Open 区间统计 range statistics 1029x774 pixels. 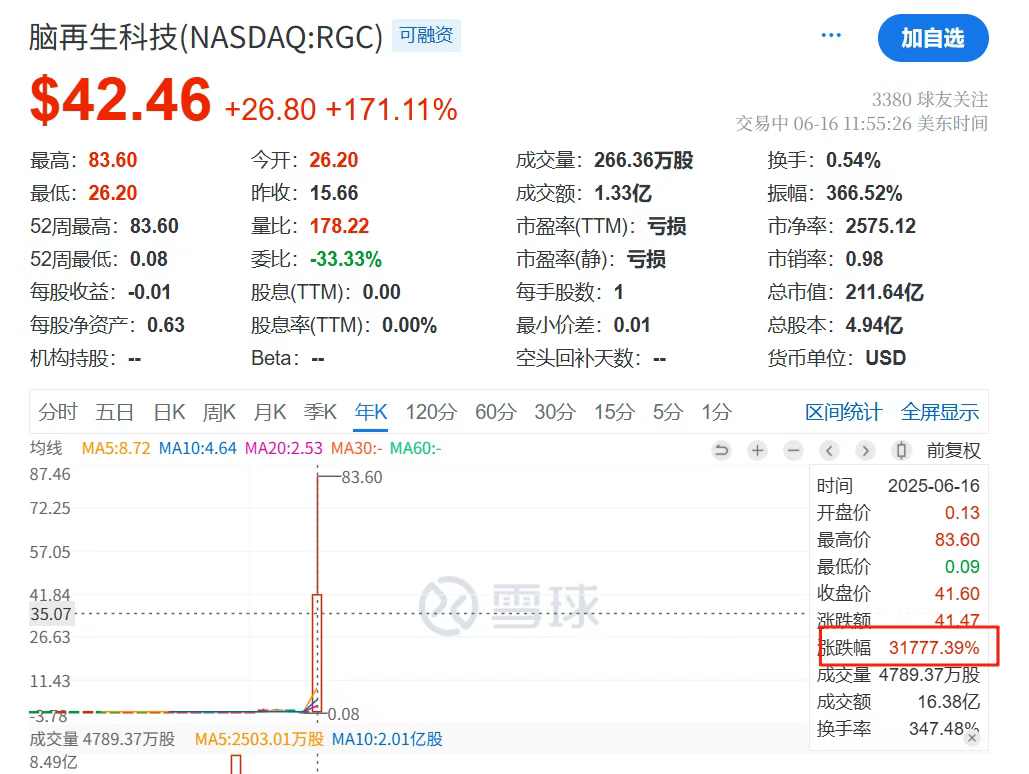pyautogui.click(x=843, y=412)
